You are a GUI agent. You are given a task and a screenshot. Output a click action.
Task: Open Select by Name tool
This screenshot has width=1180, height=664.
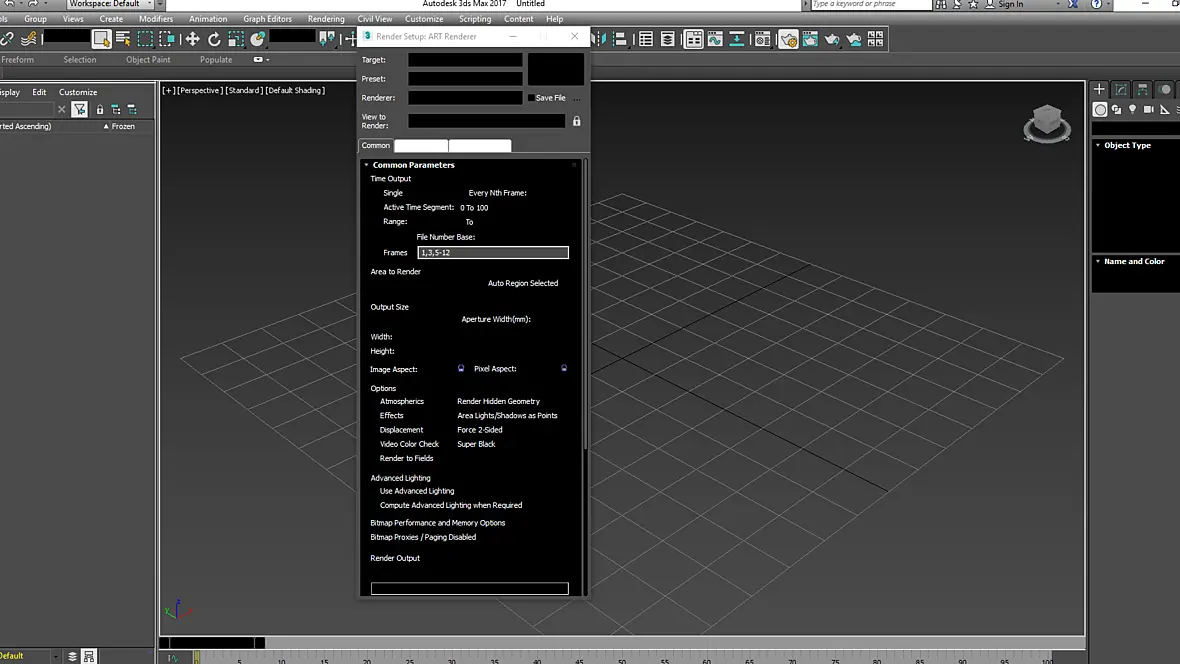(123, 38)
